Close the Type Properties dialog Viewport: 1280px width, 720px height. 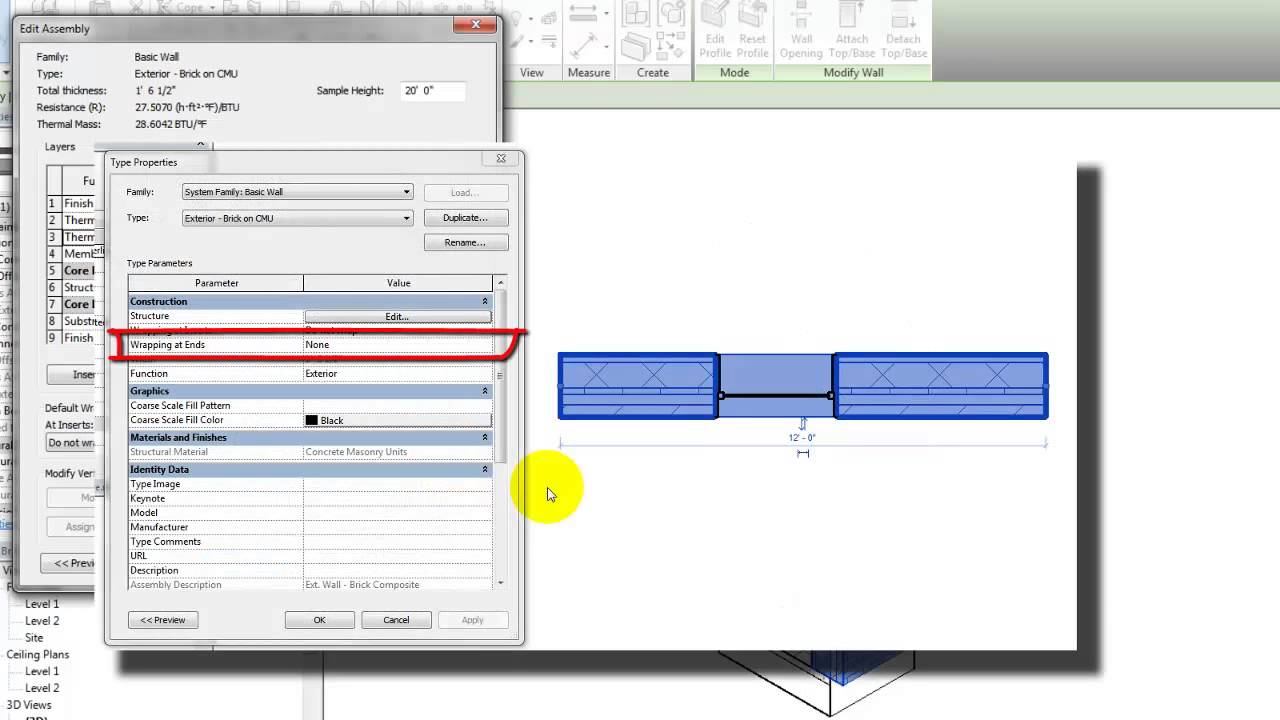point(501,158)
